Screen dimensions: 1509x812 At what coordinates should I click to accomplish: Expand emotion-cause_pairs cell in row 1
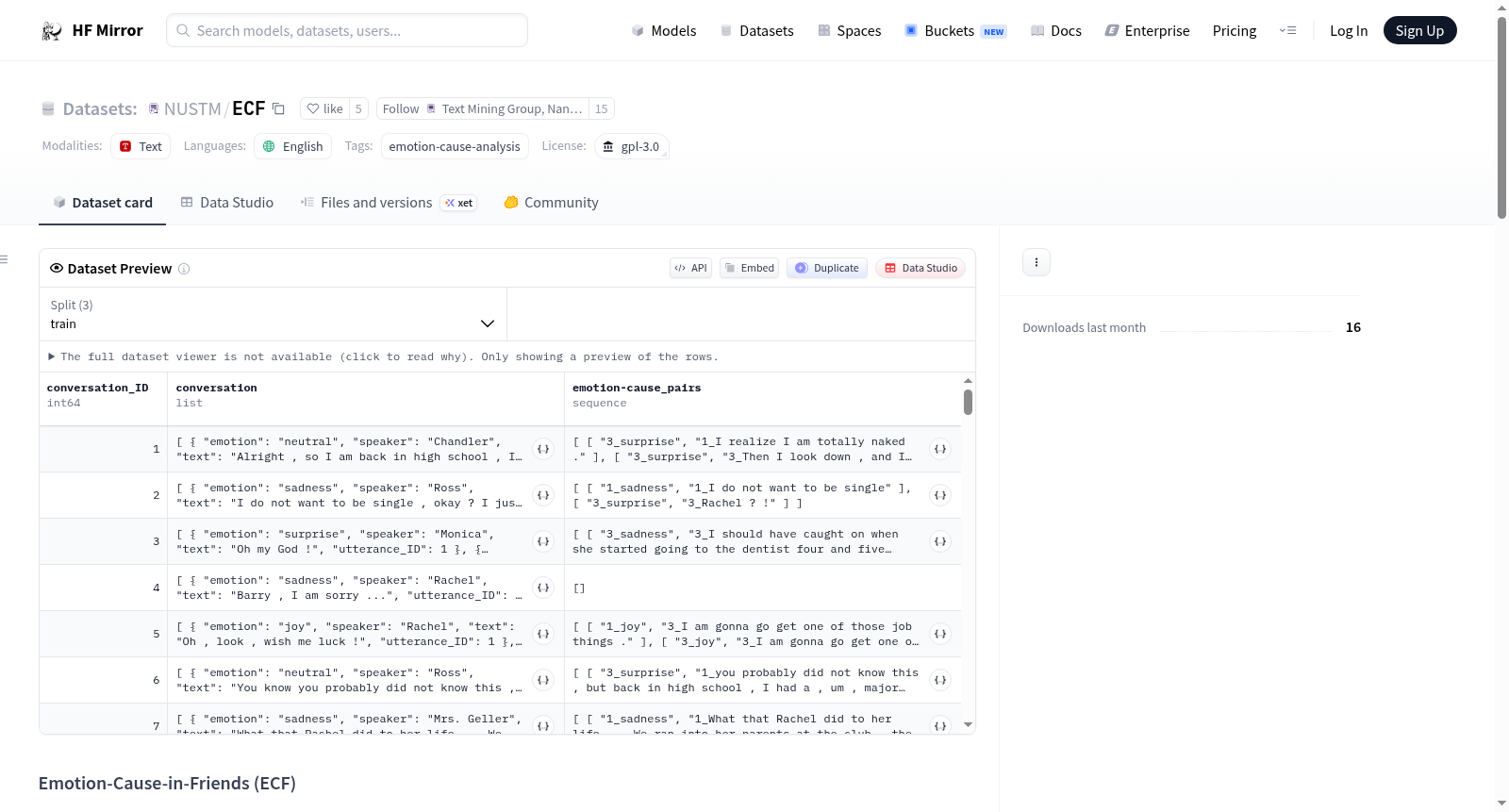[940, 449]
